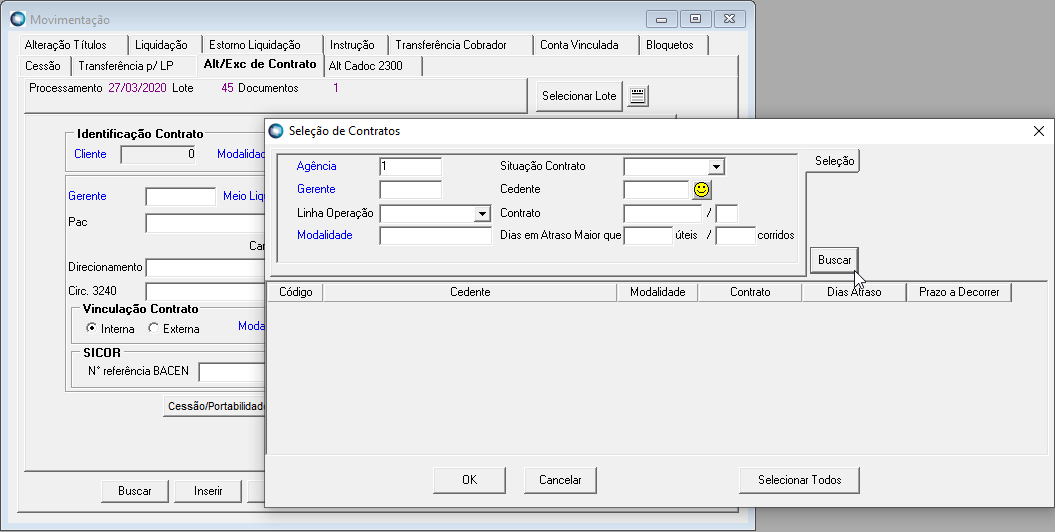Click the N° referência BACEN field
Screen dimensions: 1055x532
click(x=232, y=371)
